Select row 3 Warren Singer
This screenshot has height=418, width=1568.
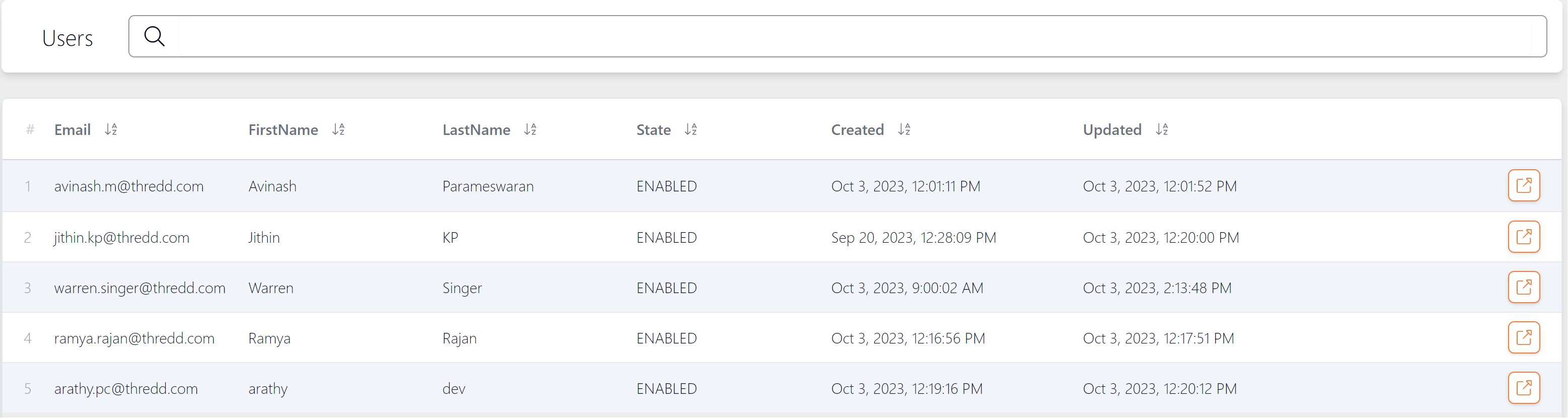click(x=782, y=288)
